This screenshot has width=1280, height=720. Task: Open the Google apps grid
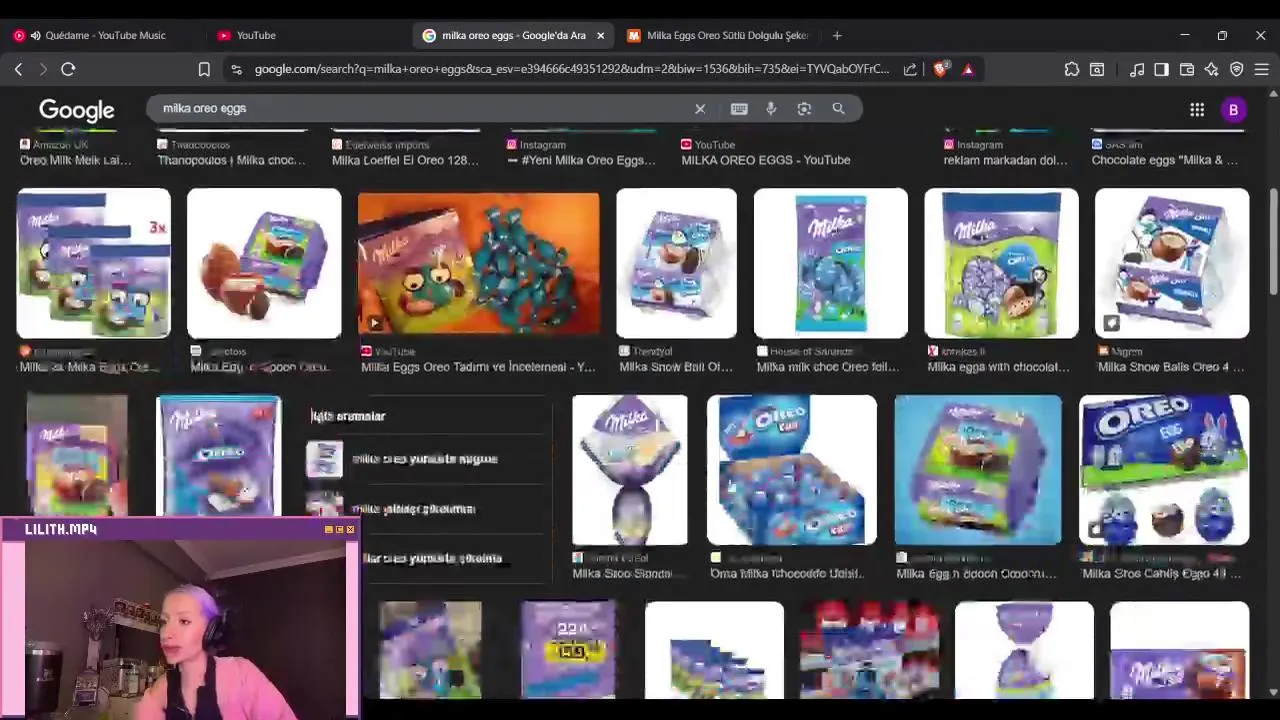pos(1197,110)
